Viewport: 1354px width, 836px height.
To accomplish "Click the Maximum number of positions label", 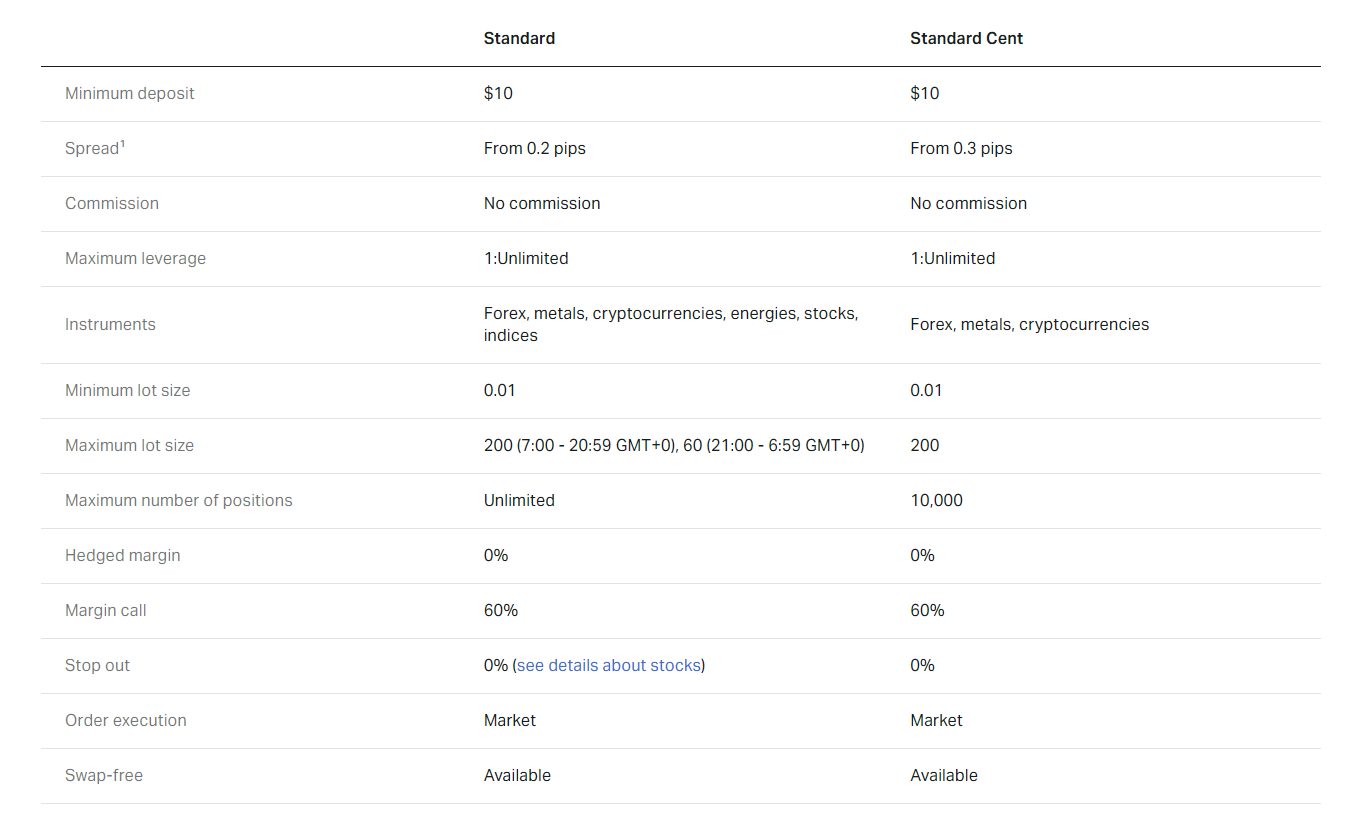I will tap(178, 500).
